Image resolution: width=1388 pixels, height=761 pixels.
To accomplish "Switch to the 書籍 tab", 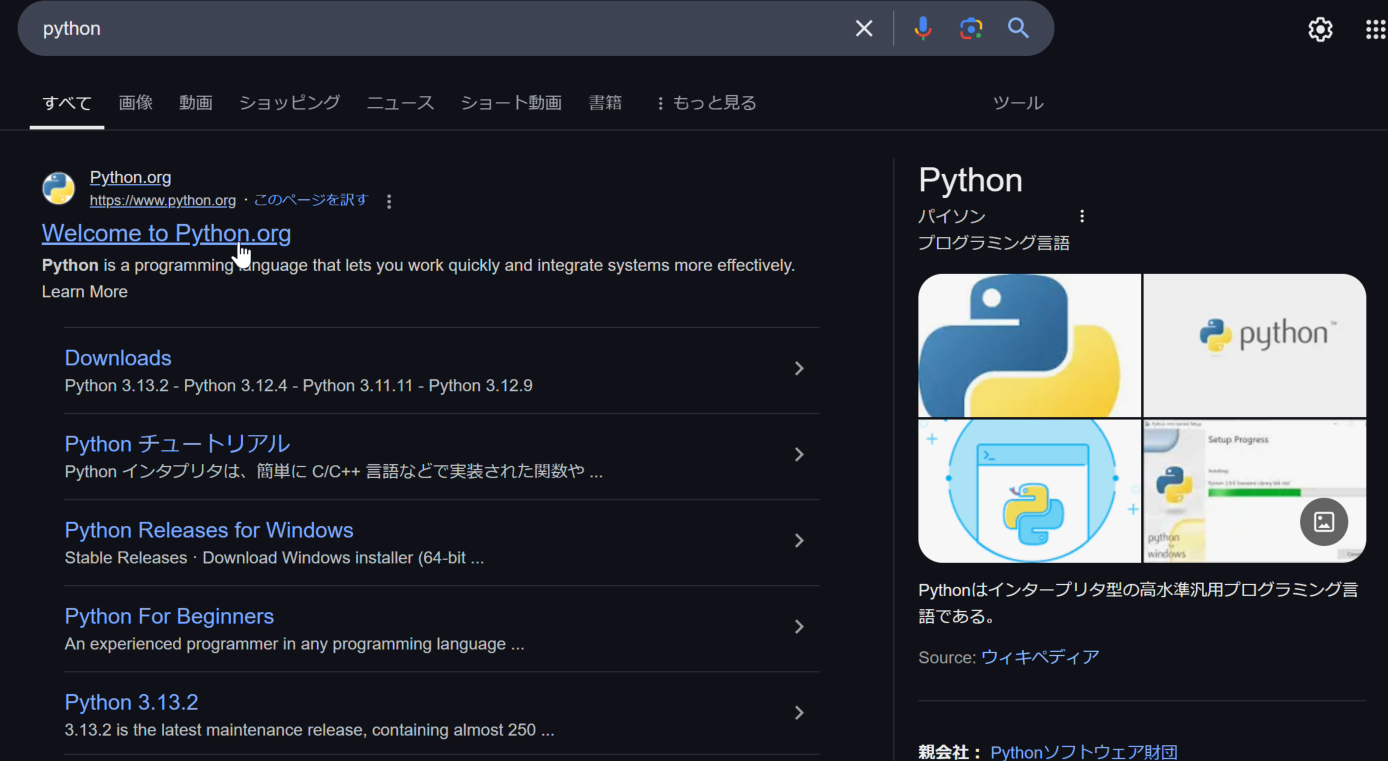I will [x=605, y=103].
